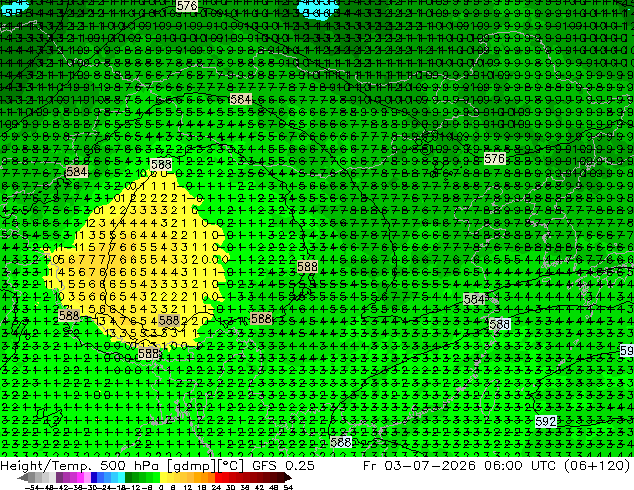Click the 576 label in the eastern dark-green area

[x=495, y=159]
